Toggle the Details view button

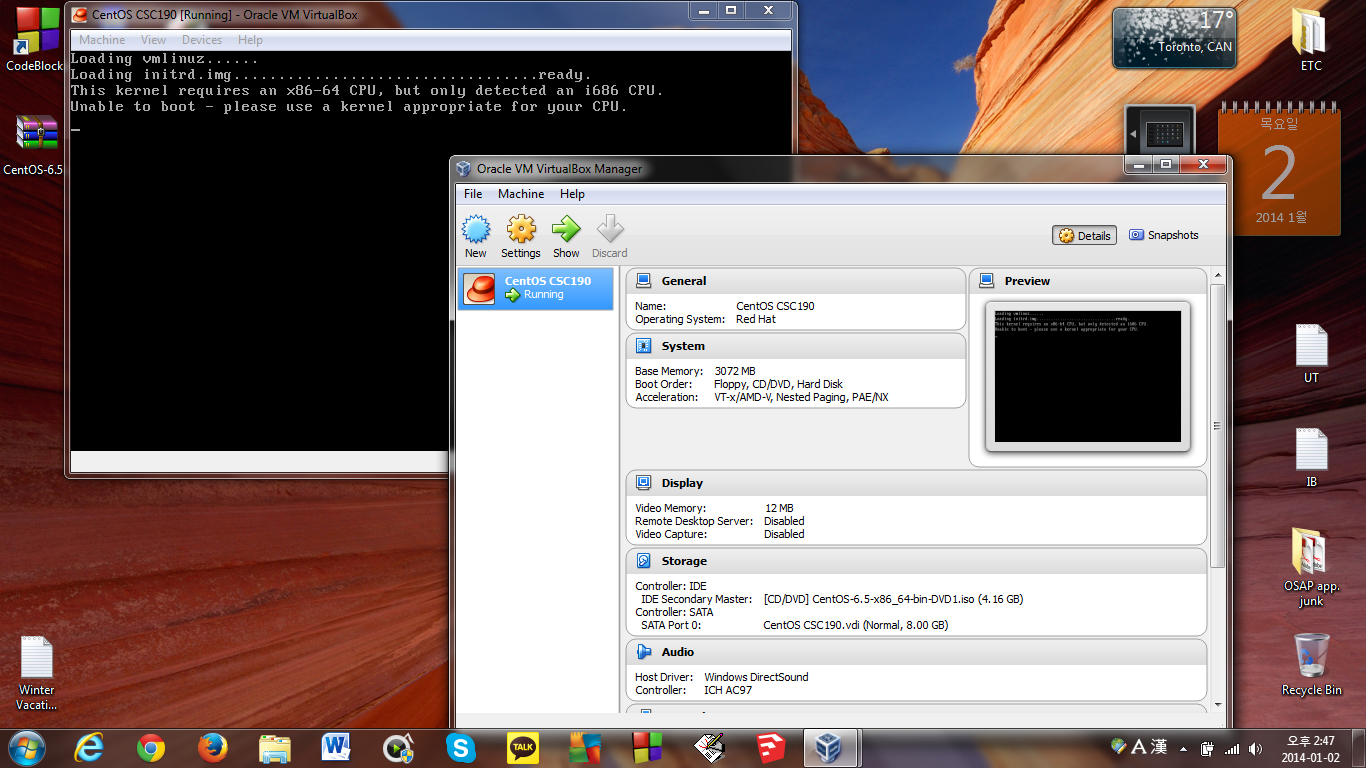pyautogui.click(x=1084, y=236)
